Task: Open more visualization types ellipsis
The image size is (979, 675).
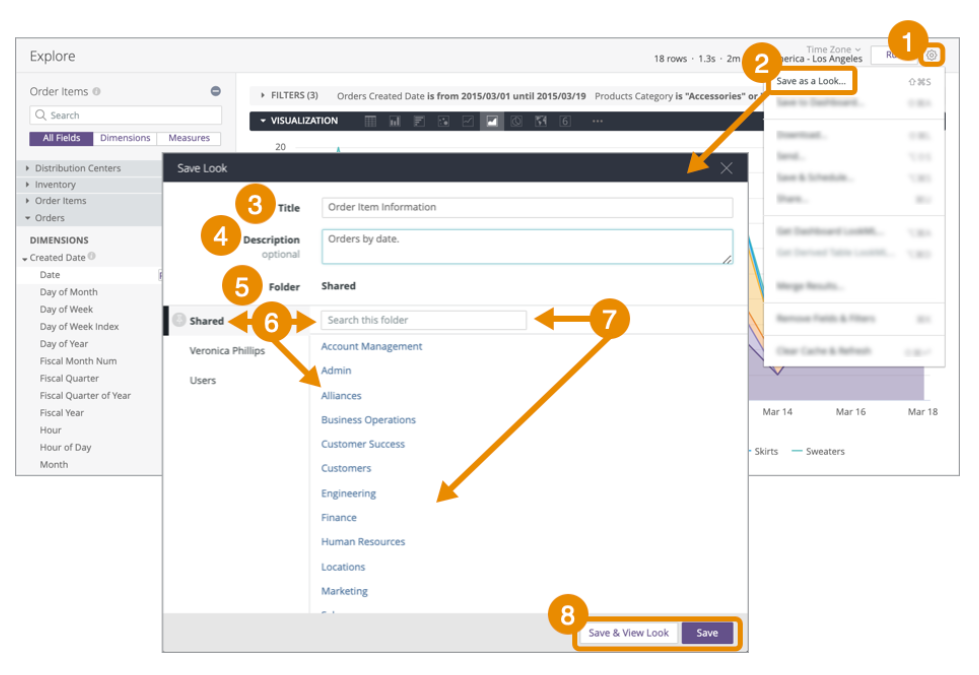Action: coord(598,121)
